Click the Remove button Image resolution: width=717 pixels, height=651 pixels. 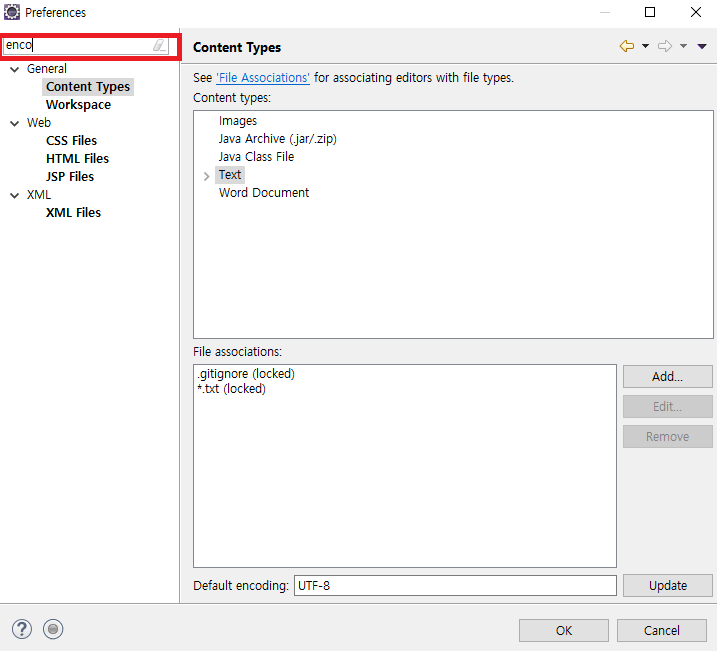[667, 437]
